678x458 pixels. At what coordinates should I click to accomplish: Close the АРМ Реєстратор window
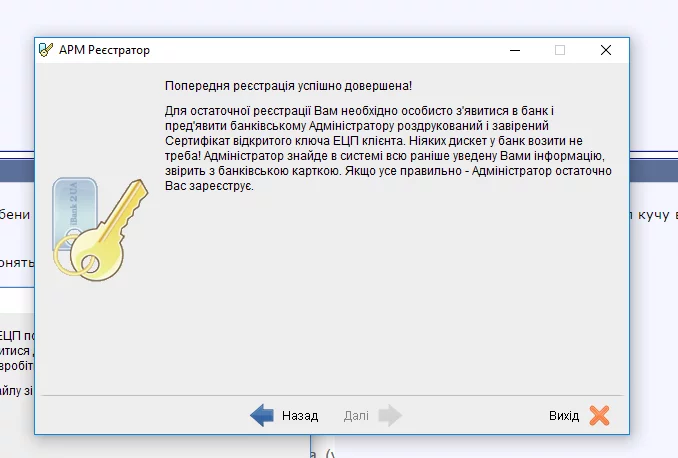[x=606, y=51]
